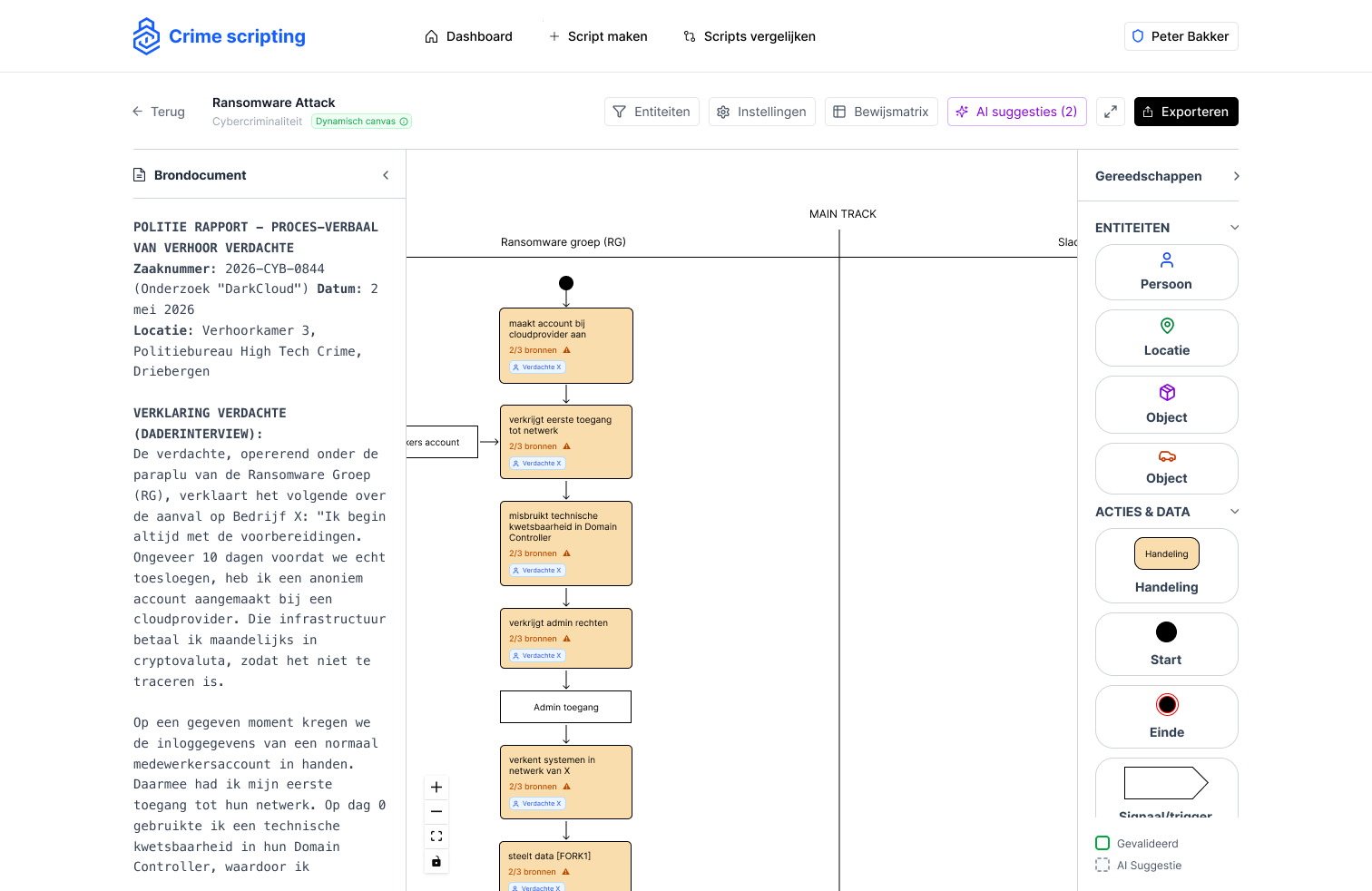The width and height of the screenshot is (1372, 891).
Task: Click the Exporteren button
Action: coord(1186,112)
